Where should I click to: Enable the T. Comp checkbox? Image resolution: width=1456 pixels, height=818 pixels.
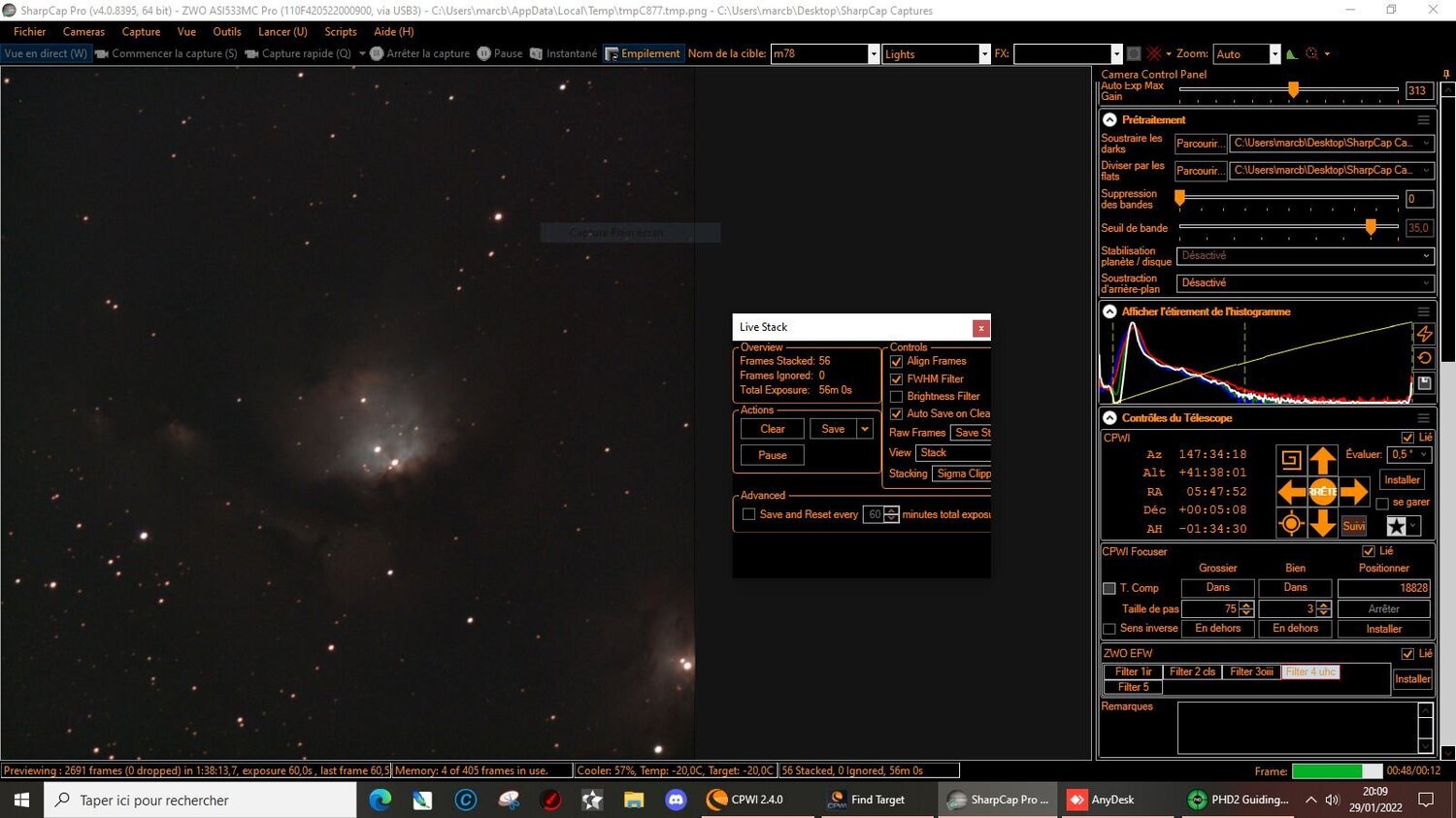[x=1109, y=588]
